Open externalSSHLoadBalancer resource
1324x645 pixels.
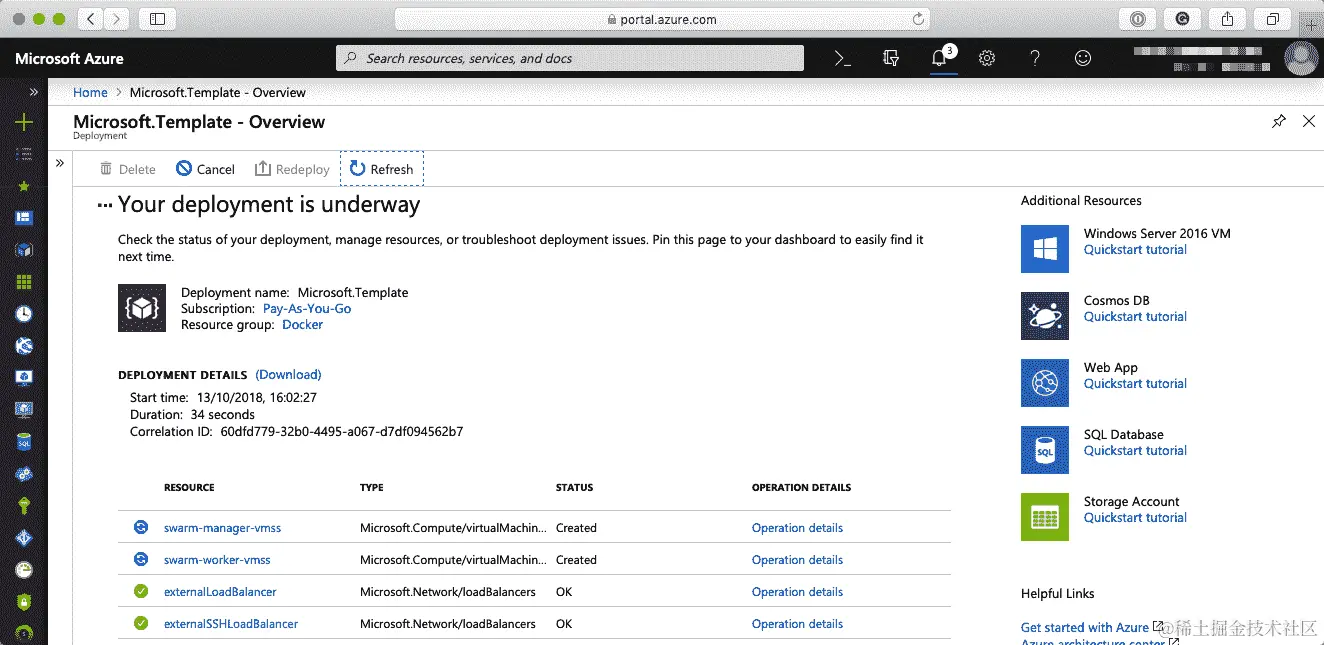click(231, 624)
